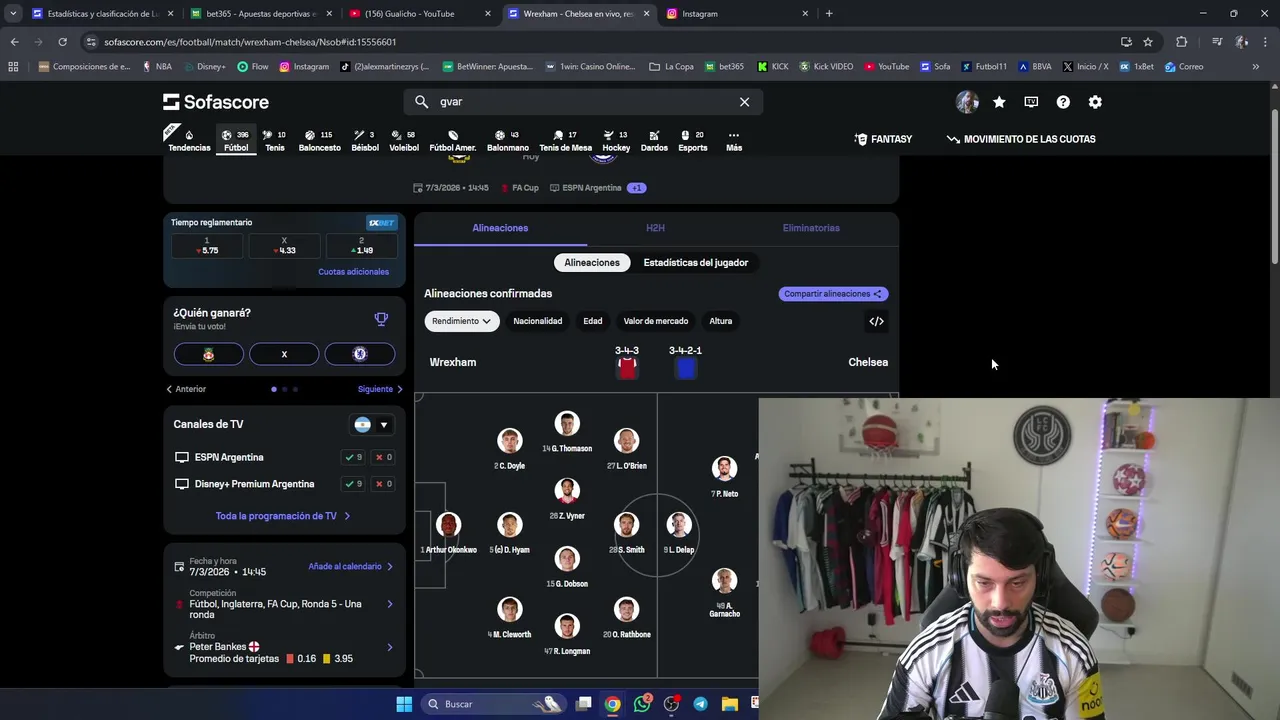Image resolution: width=1280 pixels, height=720 pixels.
Task: Vote for Chelsea to win
Action: (x=360, y=354)
